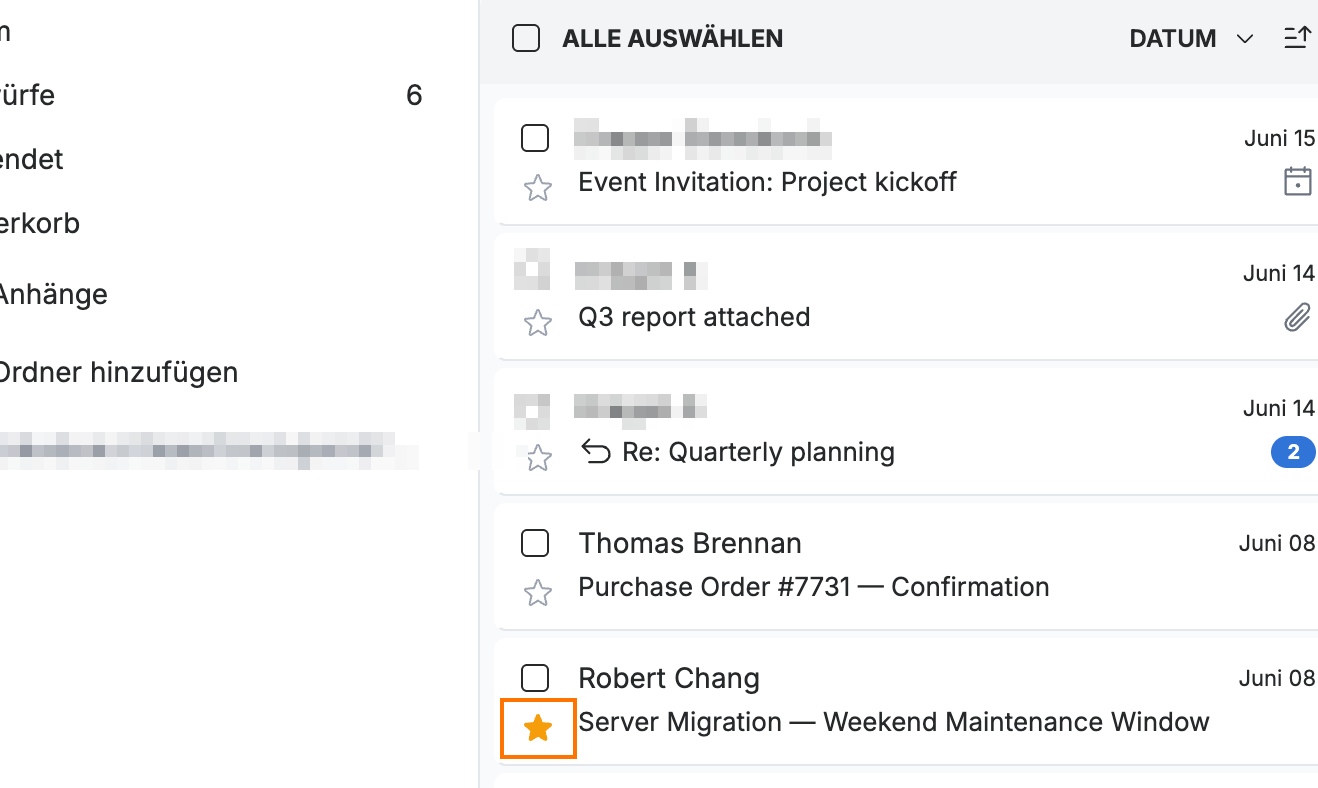The height and width of the screenshot is (788, 1318).
Task: Tick the checkbox on the Project kickoff email
Action: coord(535,138)
